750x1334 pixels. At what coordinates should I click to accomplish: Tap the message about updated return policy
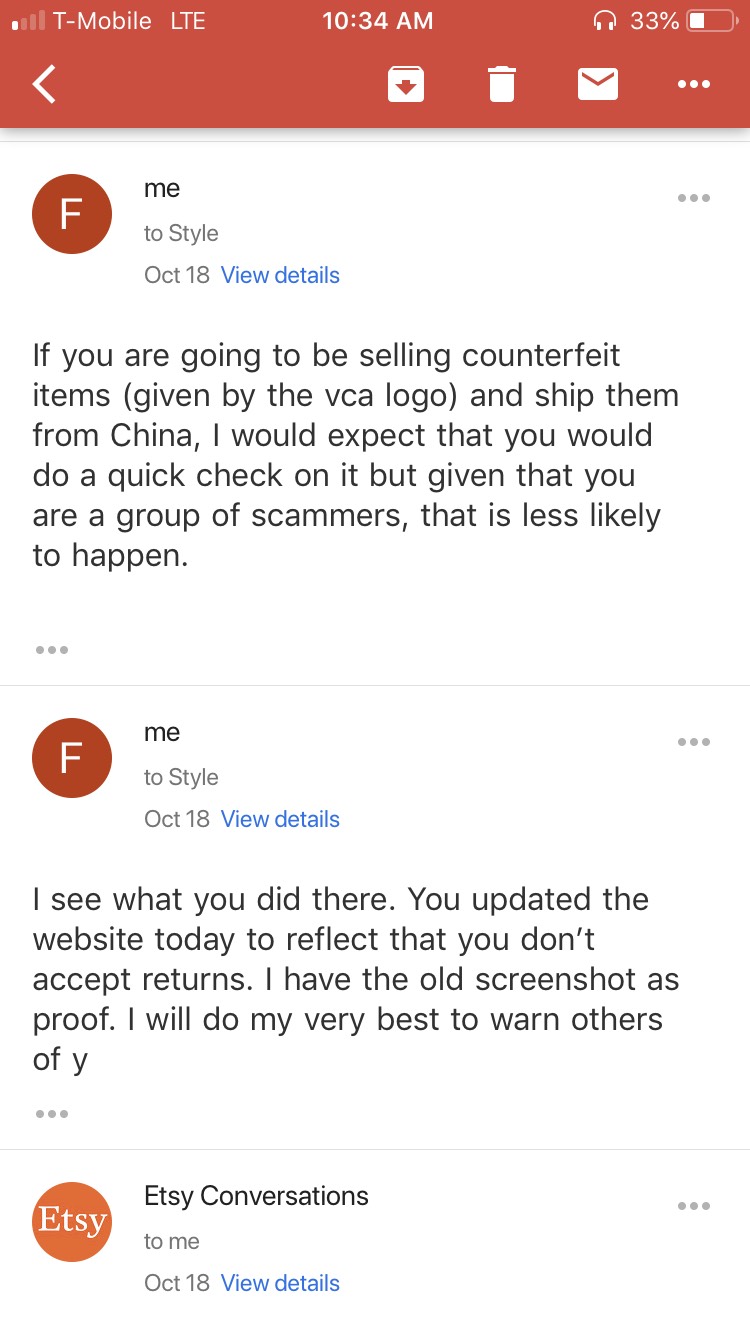pos(356,979)
